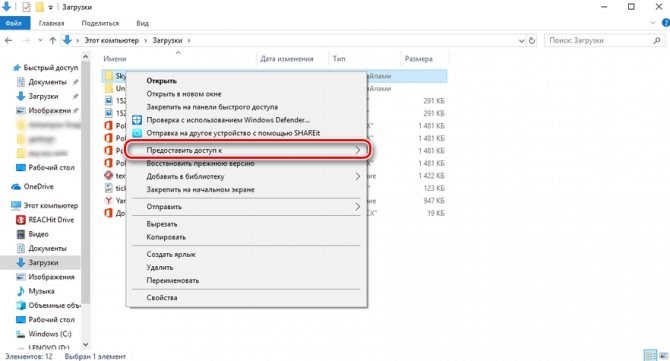Image resolution: width=670 pixels, height=361 pixels.
Task: Open Рабочий стол under Этот компьютер
Action: (51, 320)
